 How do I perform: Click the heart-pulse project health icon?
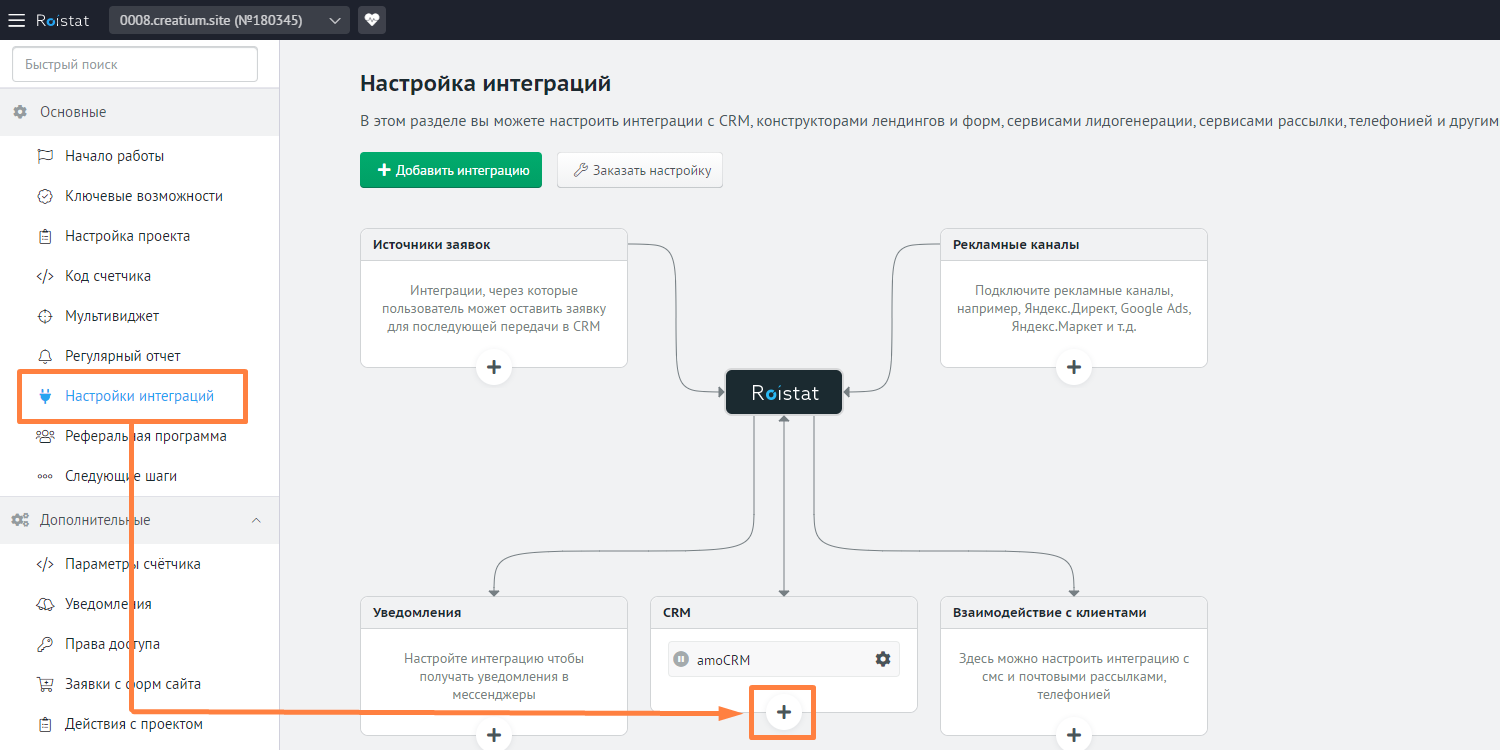pos(372,20)
